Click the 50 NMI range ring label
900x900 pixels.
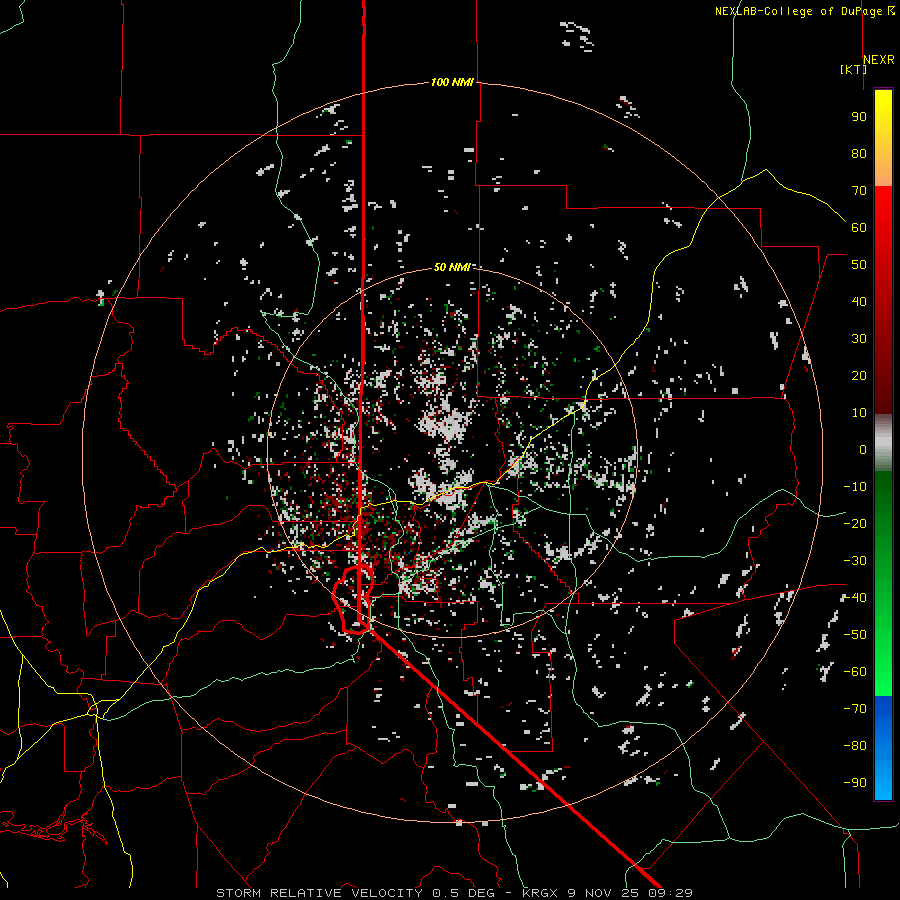pos(452,267)
